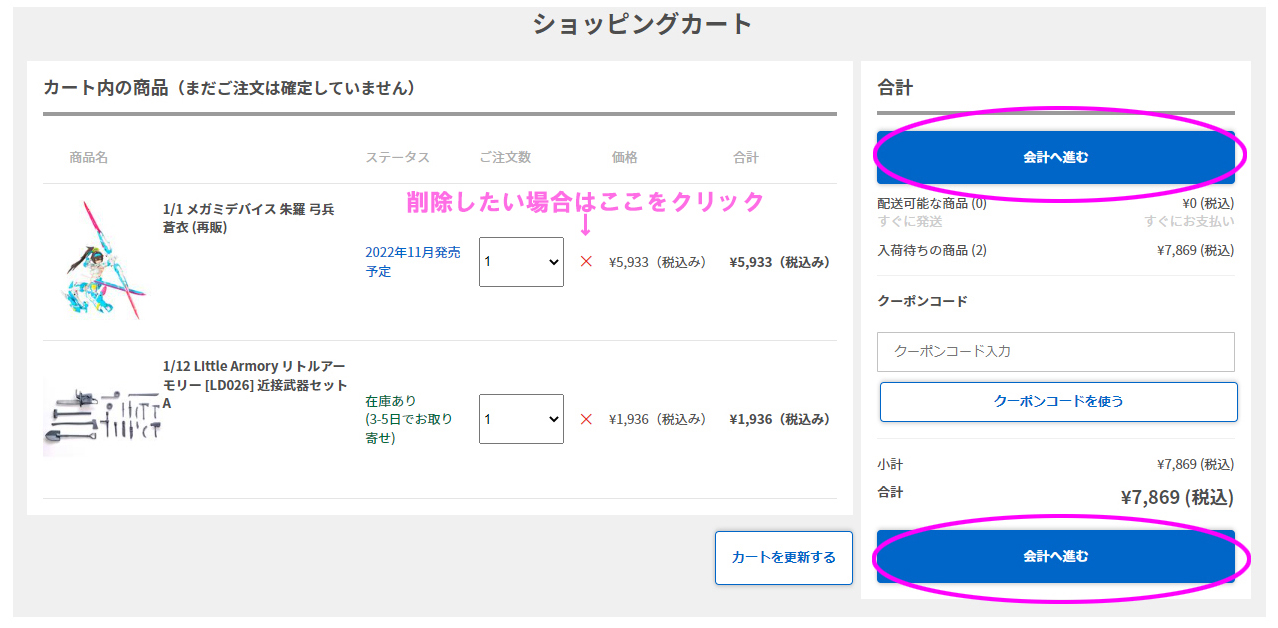
Task: Open product link 1/1 メガミデバイス 朱羅 弓兵 蒼衣
Action: pyautogui.click(x=249, y=218)
